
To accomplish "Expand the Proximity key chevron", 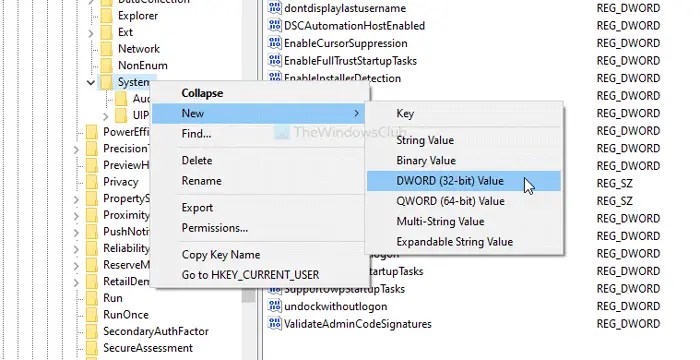I will [x=76, y=216].
